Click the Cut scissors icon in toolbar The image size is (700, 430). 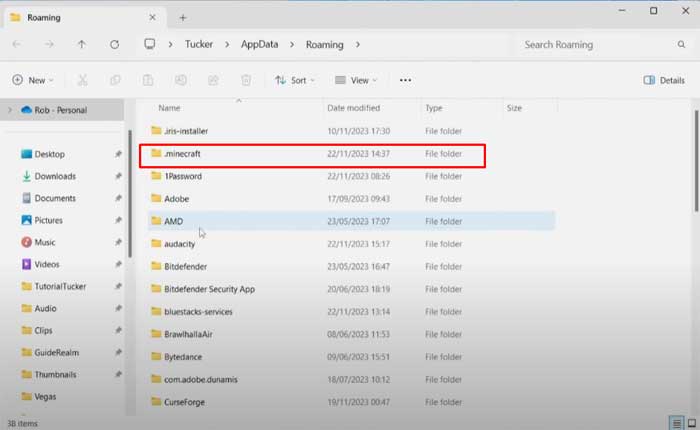pos(83,80)
